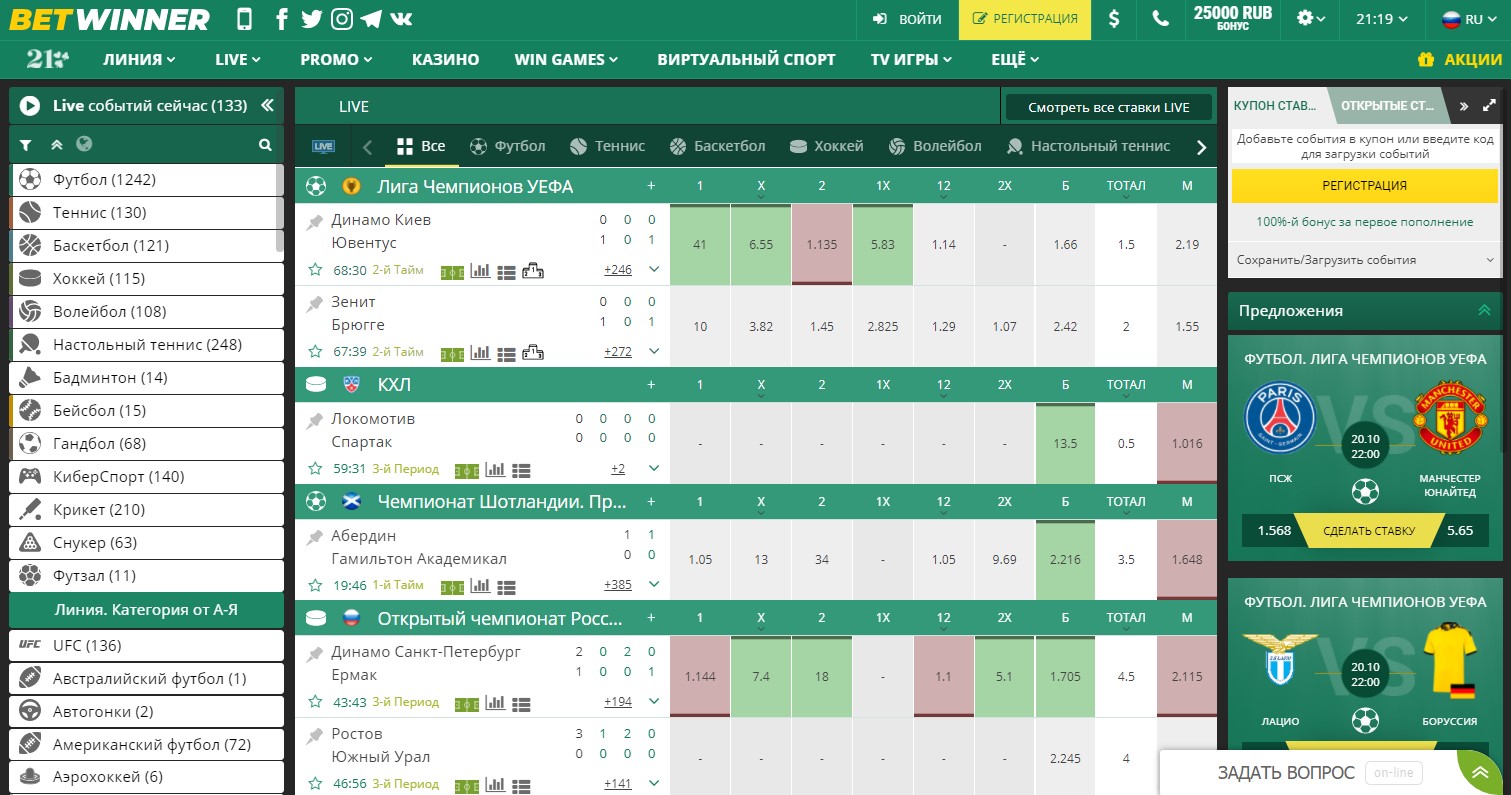1511x795 pixels.
Task: Open the UFC (136) category row
Action: [147, 646]
